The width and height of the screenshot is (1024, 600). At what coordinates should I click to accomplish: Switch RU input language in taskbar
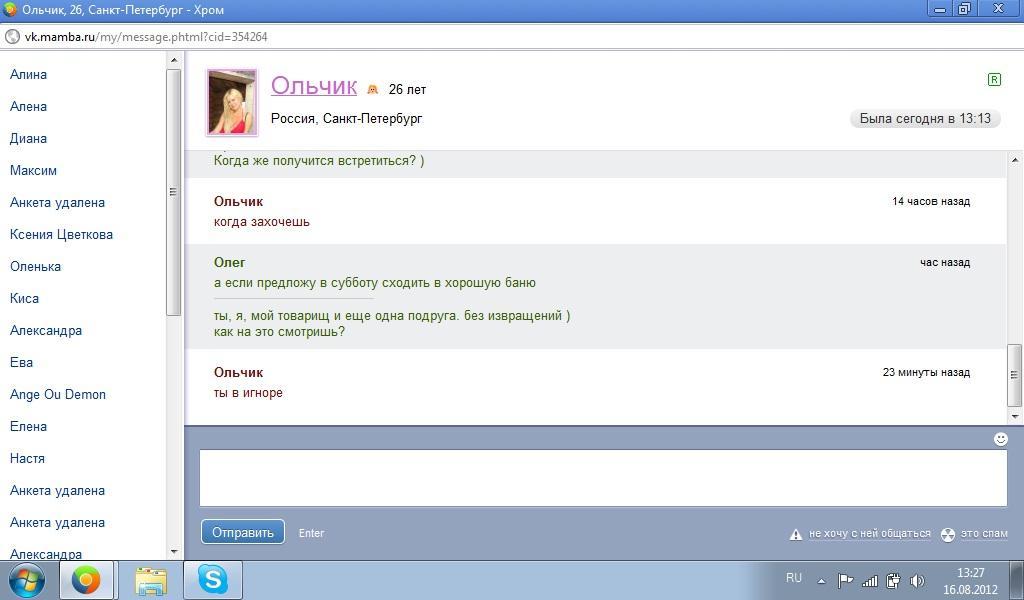tap(794, 578)
